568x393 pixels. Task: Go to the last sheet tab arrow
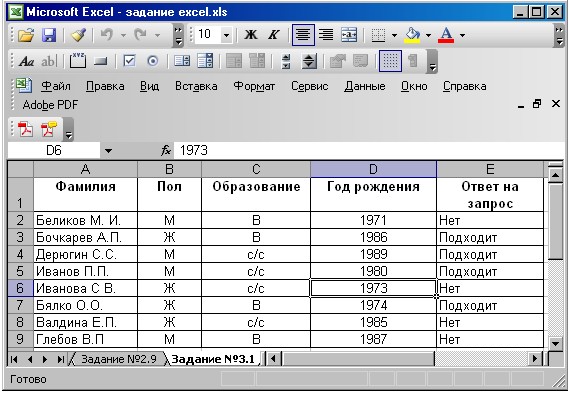60,359
